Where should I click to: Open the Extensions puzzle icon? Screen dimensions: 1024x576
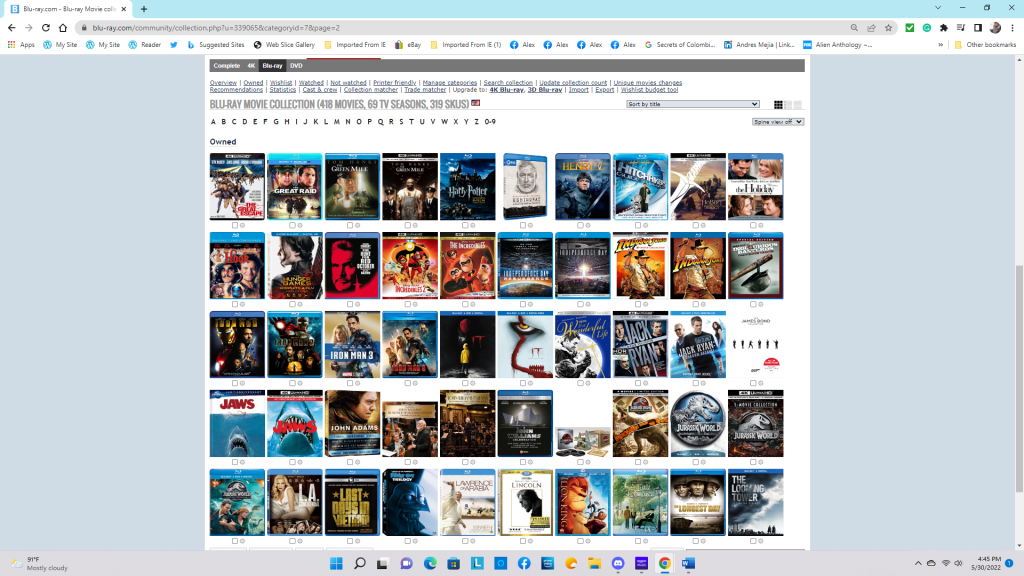pos(943,28)
